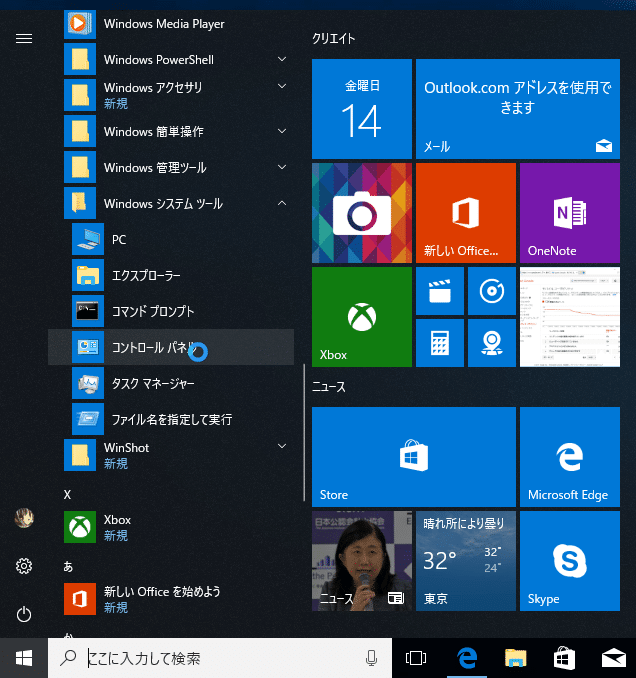Screen dimensions: 636x678
Task: Open Settings via the gear icon
Action: 24,566
